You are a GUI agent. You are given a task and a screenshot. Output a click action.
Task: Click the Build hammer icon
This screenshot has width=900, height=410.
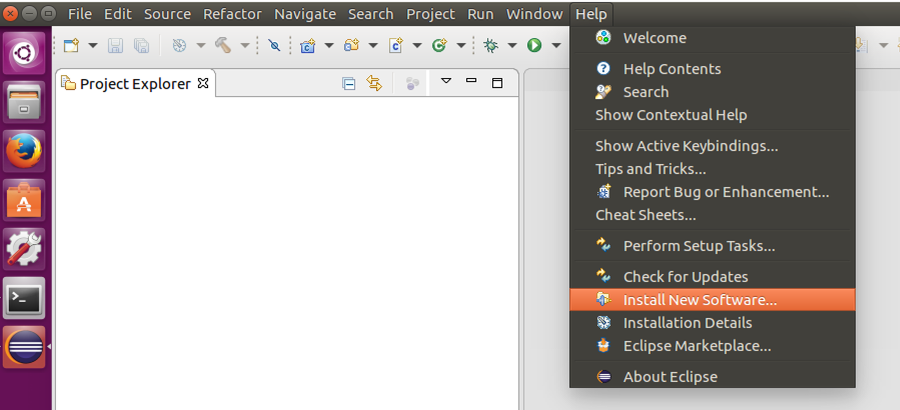point(223,45)
